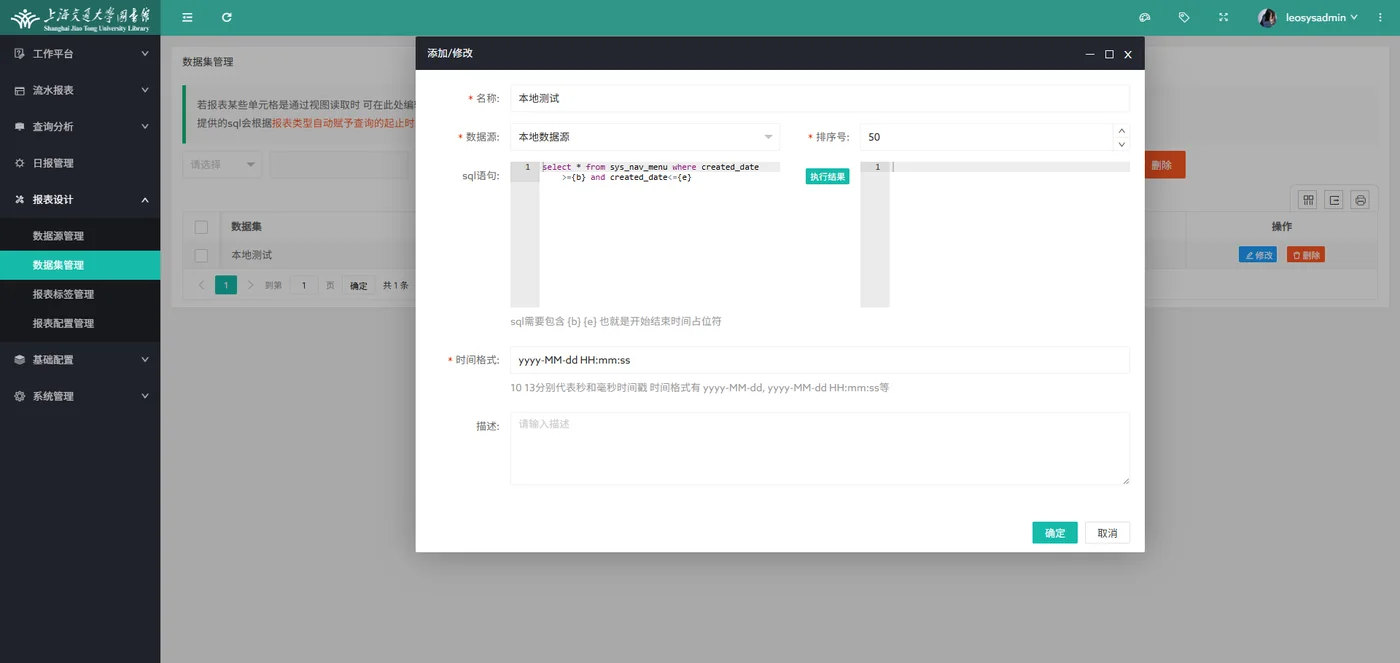Click the 名称 input field
1400x663 pixels.
tap(820, 98)
